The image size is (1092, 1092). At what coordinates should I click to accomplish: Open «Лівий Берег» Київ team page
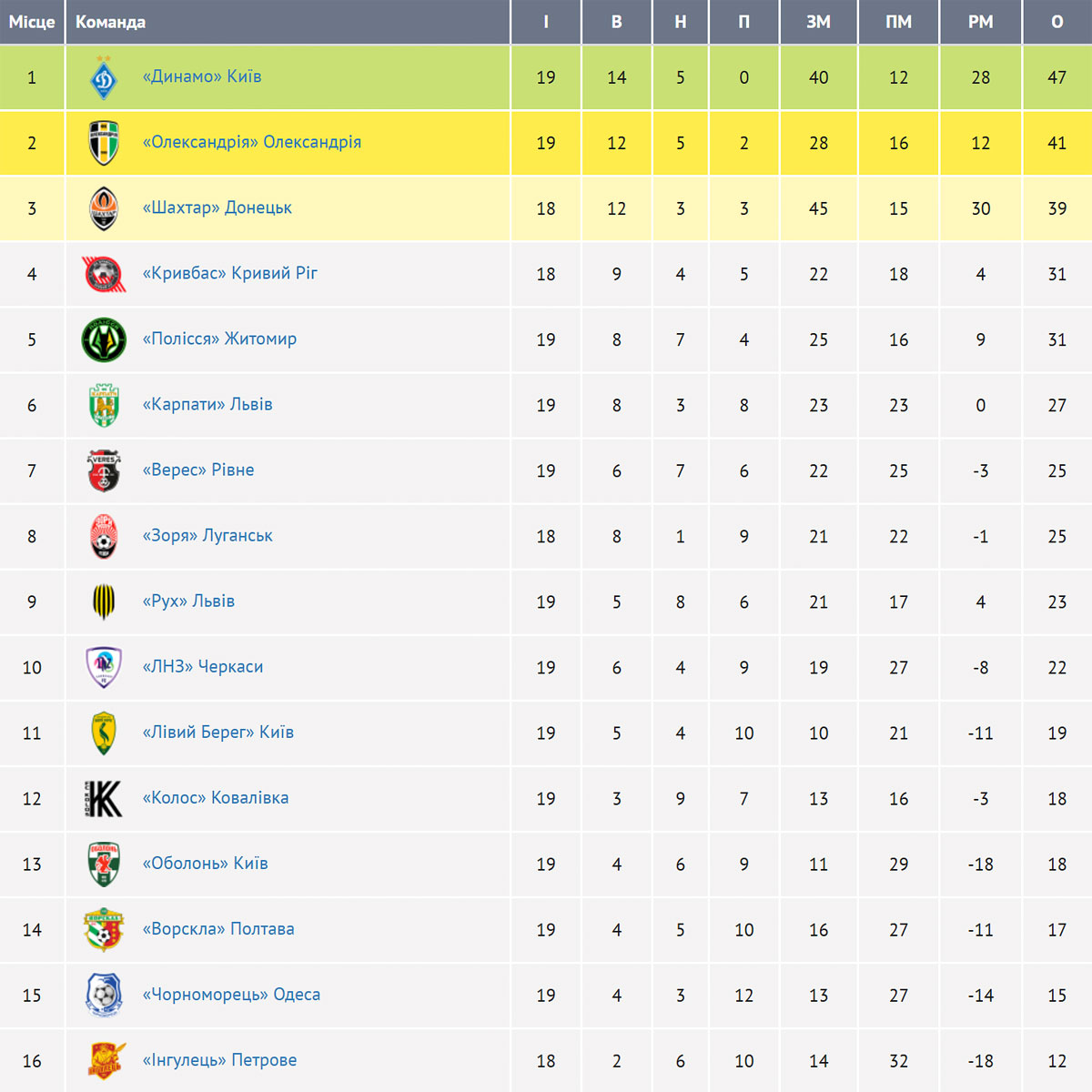pyautogui.click(x=218, y=732)
